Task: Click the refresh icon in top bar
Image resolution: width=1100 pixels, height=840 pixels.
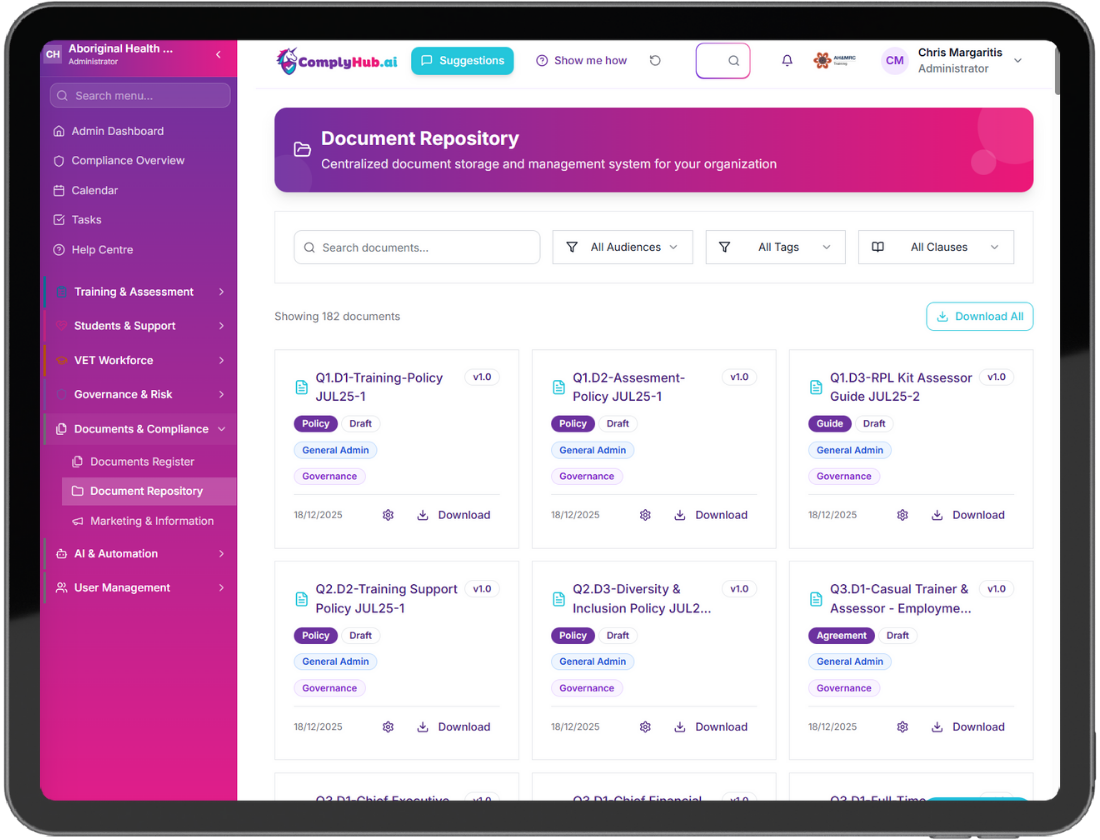Action: 655,60
